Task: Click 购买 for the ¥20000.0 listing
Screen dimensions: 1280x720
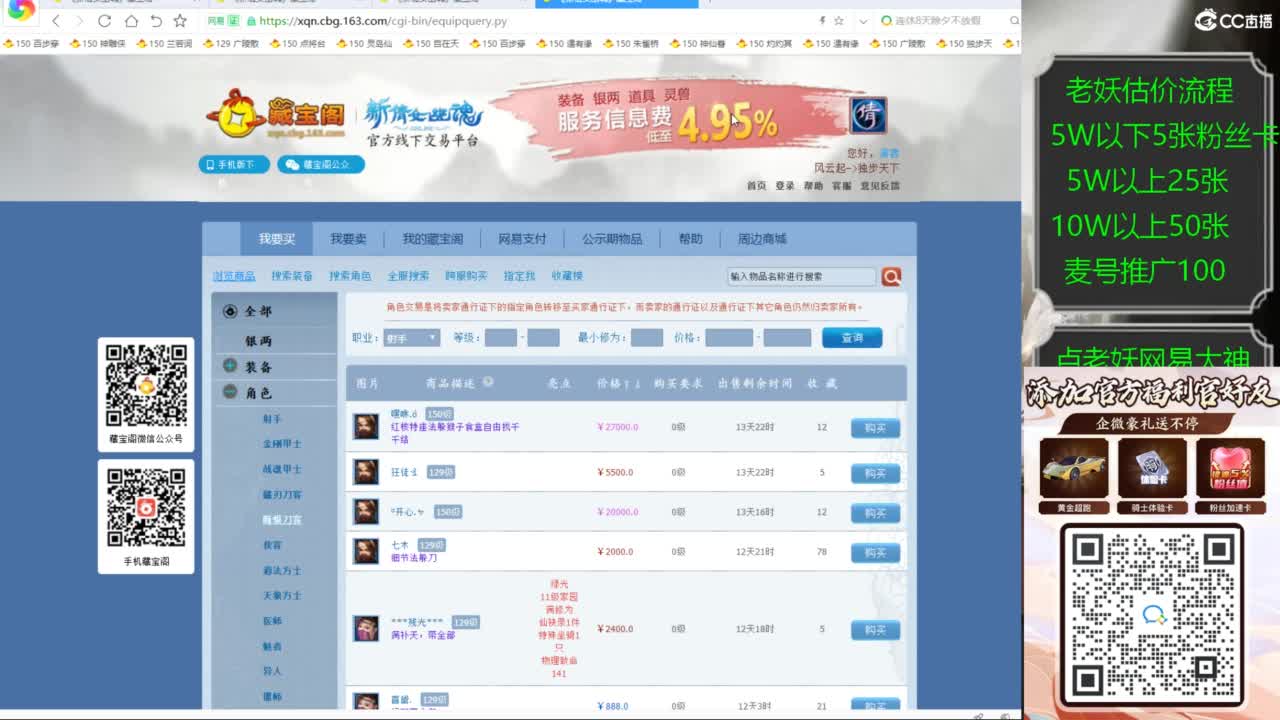Action: click(x=875, y=513)
